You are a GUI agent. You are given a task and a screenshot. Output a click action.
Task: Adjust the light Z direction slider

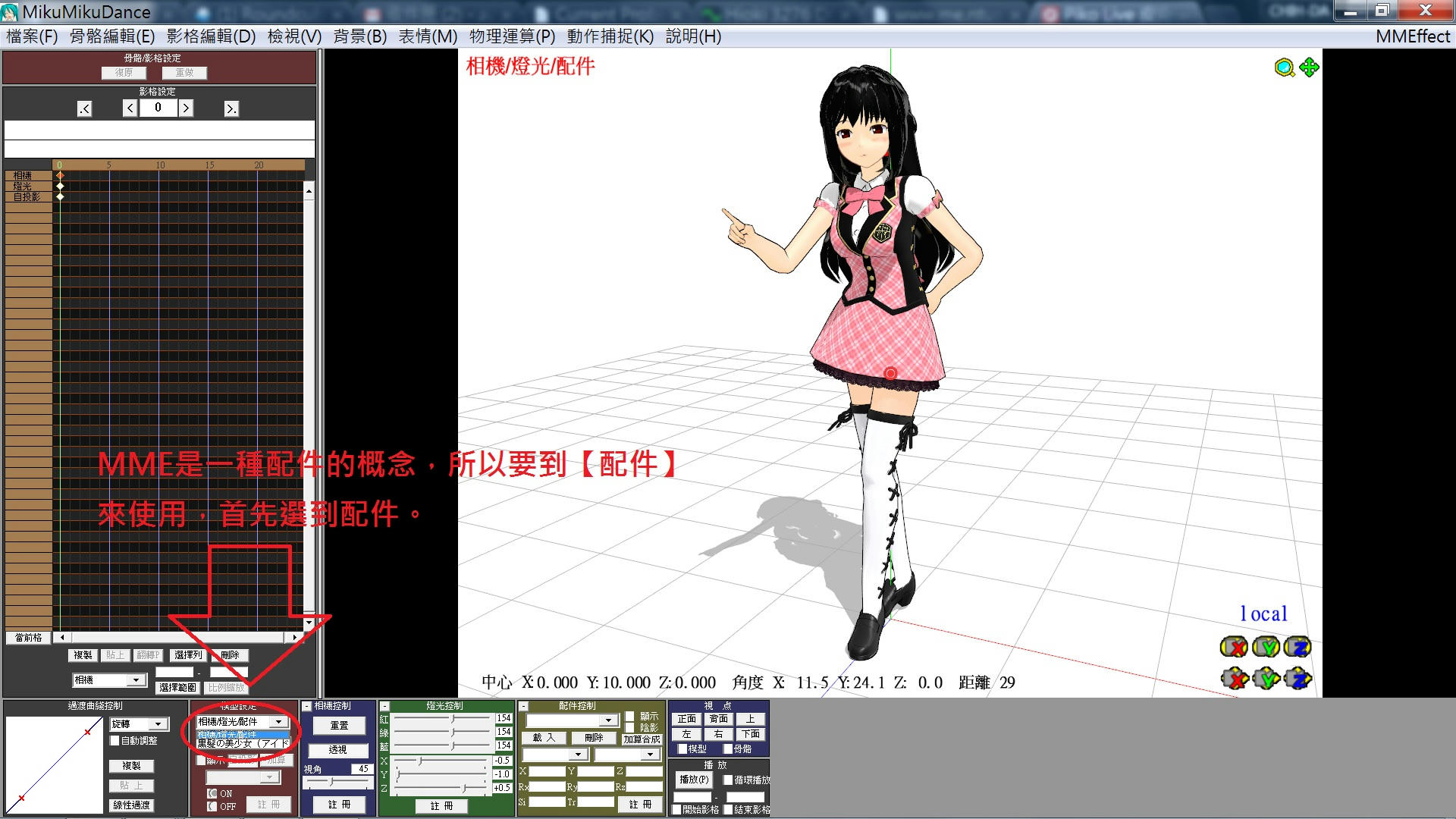[441, 788]
